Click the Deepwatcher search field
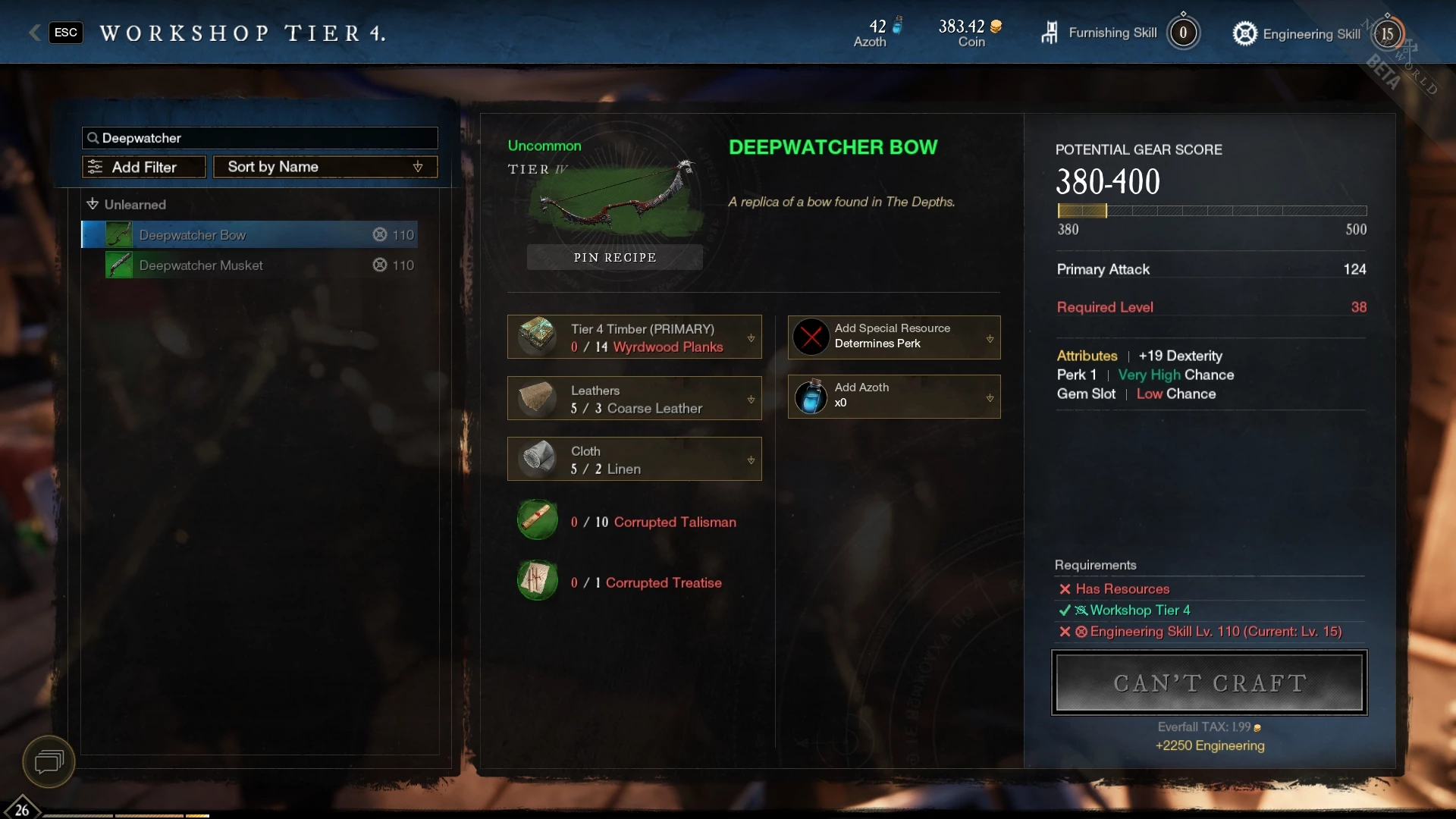 coord(260,138)
